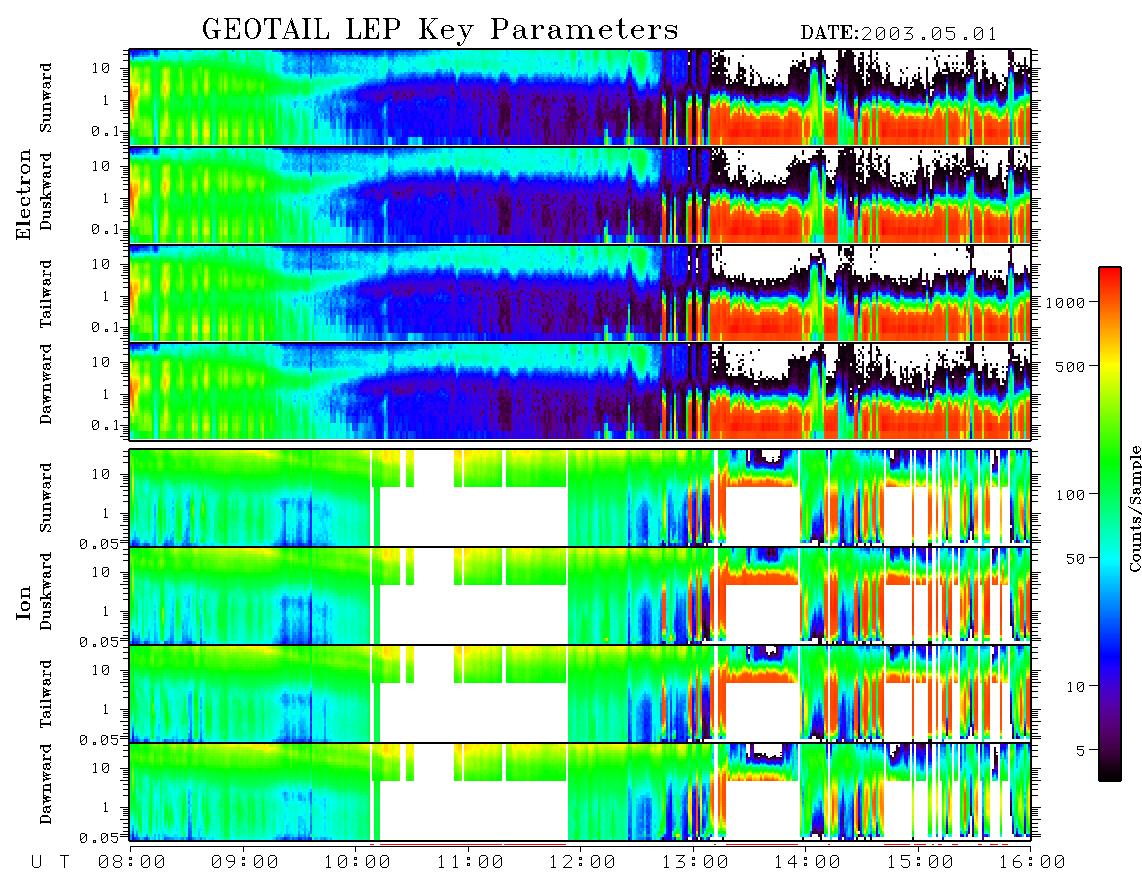Click the 0.1 tick of Electron Duskward

[x=107, y=229]
